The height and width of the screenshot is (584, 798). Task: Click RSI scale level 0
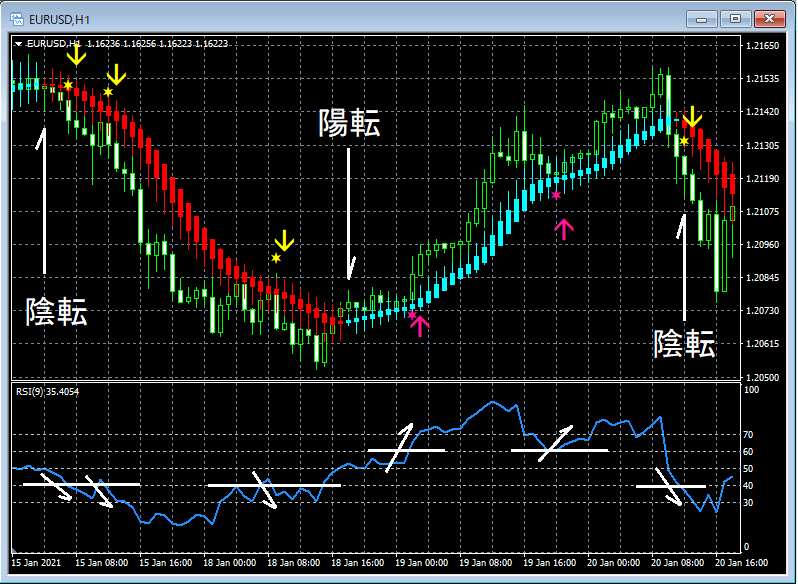click(x=747, y=547)
